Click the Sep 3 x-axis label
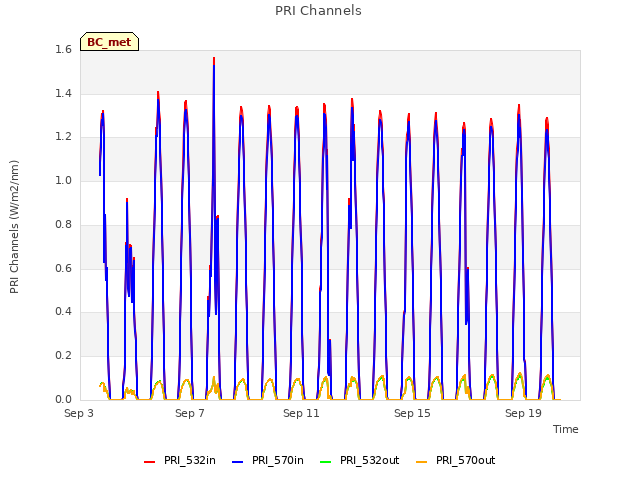 click(x=79, y=413)
